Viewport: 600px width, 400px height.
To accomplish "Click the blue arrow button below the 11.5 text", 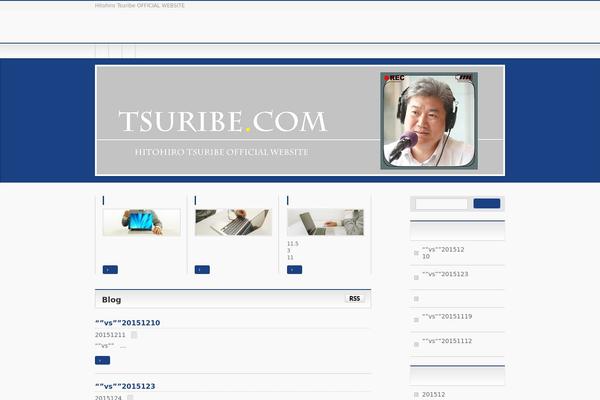I will (294, 270).
